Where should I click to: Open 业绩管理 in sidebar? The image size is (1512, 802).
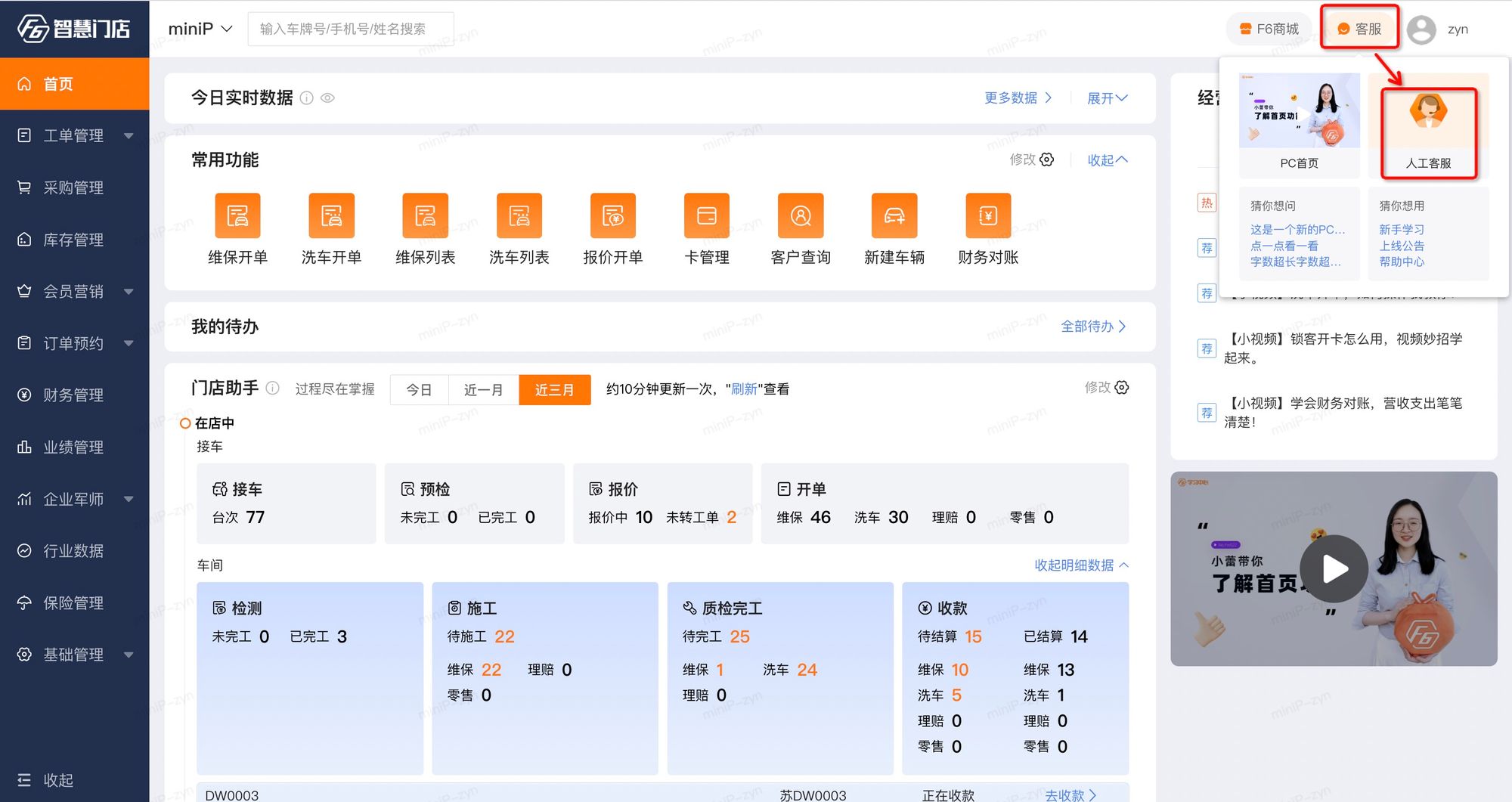pos(75,447)
